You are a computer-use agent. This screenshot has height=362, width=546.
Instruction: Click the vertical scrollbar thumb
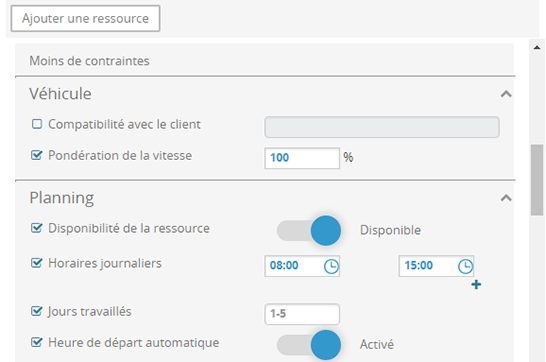(537, 180)
